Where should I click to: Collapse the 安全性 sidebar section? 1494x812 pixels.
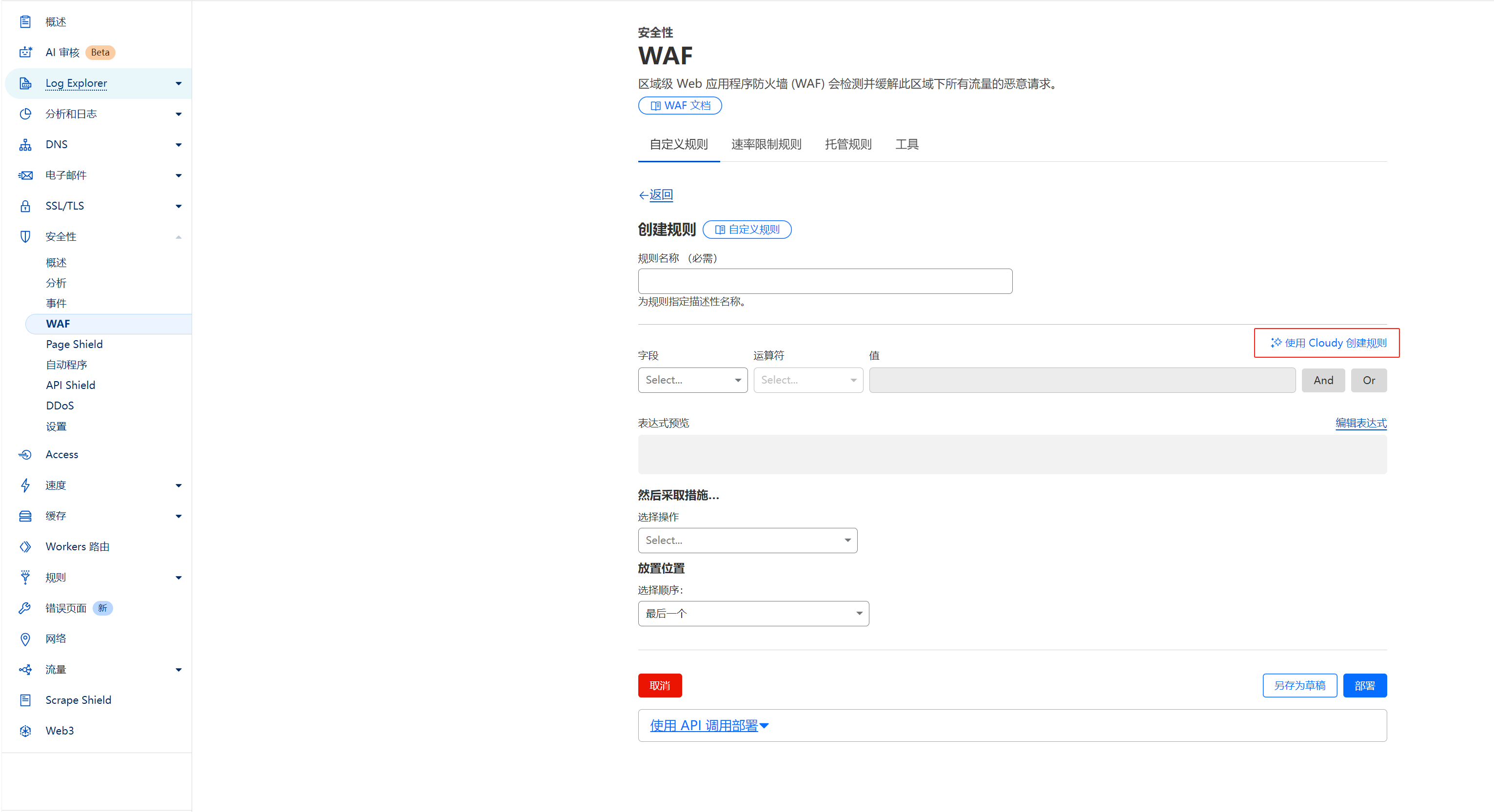[178, 236]
